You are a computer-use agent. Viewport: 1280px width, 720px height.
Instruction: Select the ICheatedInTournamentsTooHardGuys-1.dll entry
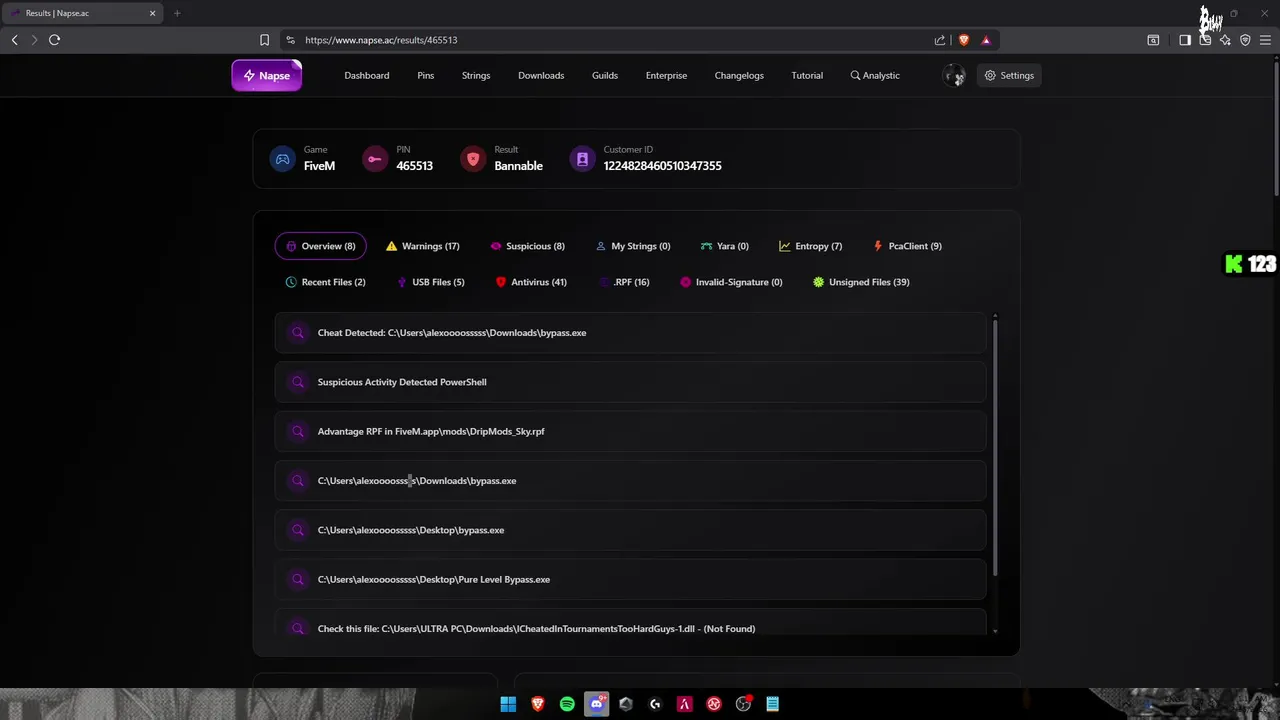(536, 629)
